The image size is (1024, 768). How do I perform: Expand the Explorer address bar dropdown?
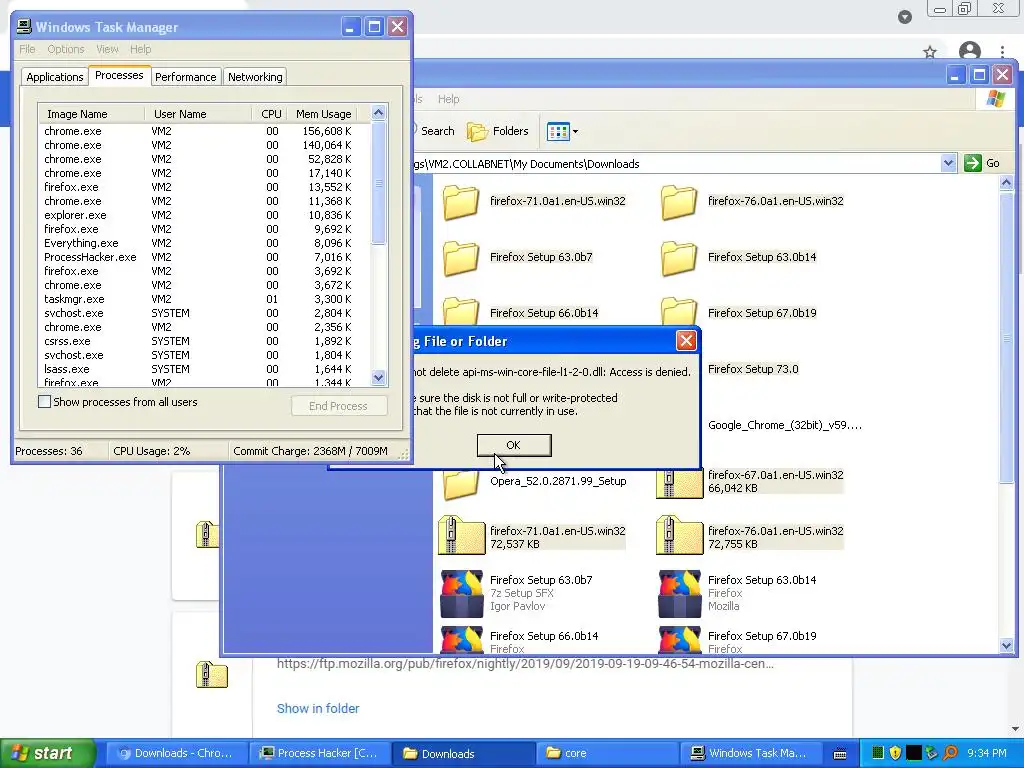(x=948, y=163)
